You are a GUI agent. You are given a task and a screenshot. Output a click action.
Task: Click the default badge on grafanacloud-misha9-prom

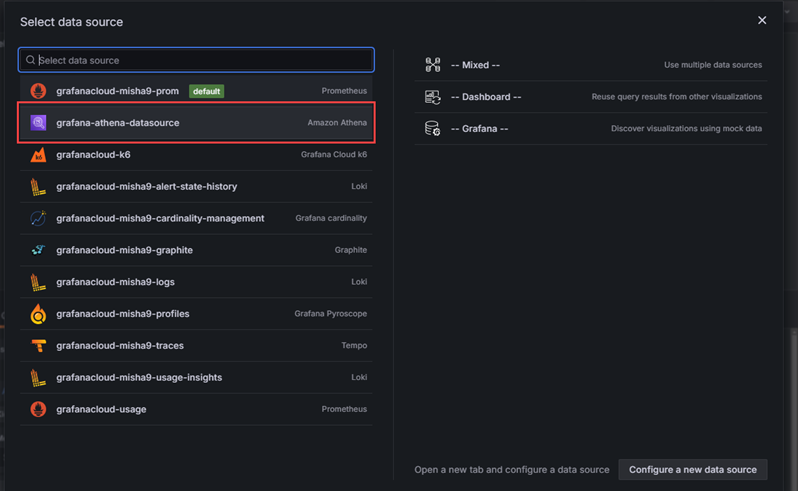207,91
